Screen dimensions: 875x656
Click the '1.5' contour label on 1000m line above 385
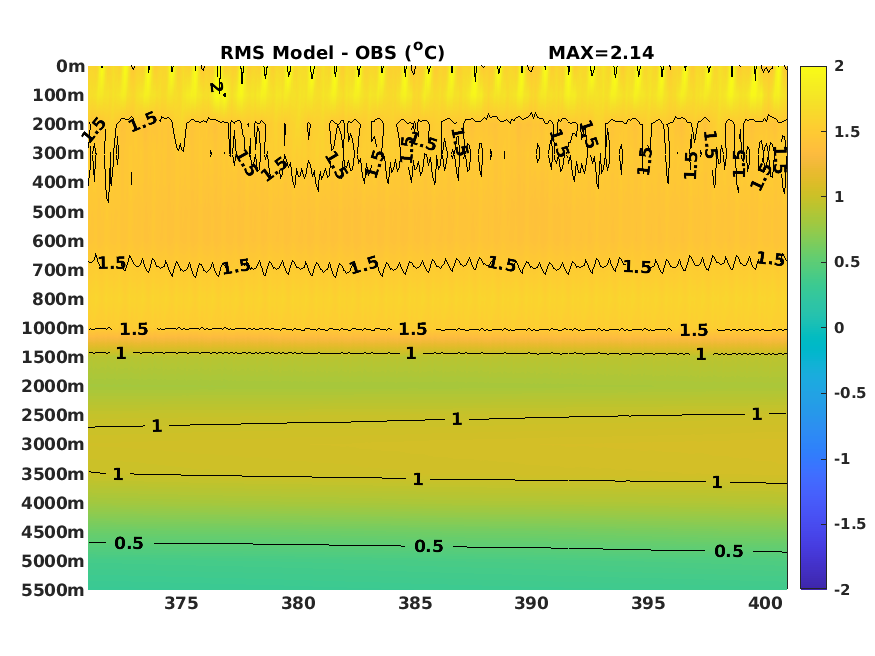(x=413, y=329)
